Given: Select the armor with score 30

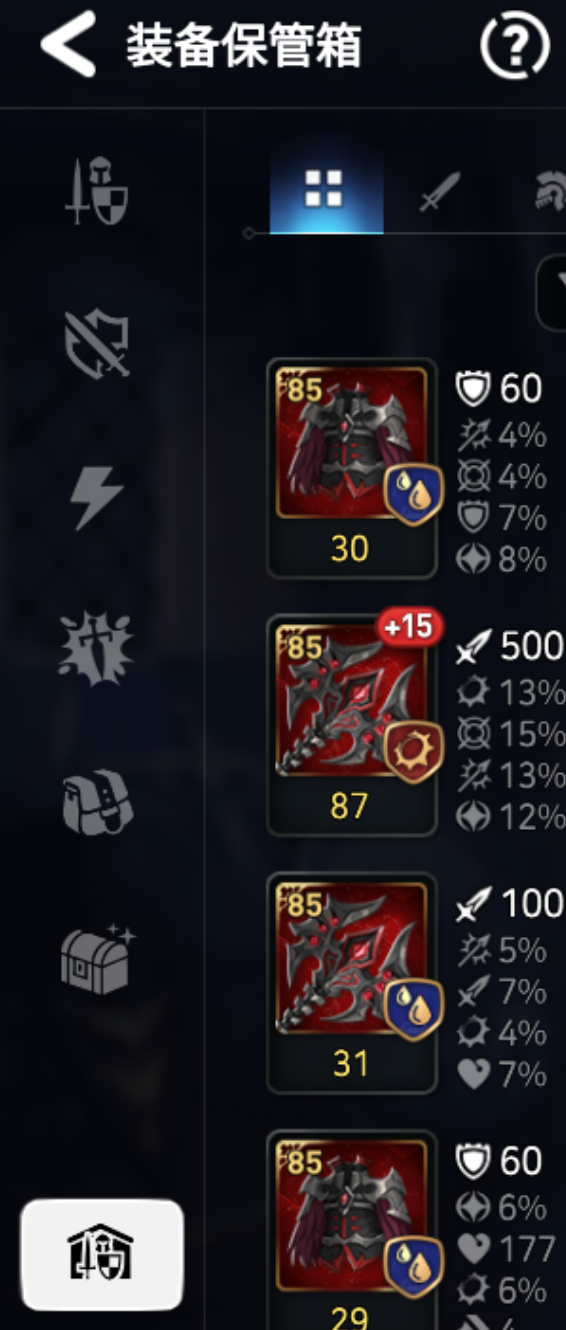Looking at the screenshot, I should (x=352, y=468).
